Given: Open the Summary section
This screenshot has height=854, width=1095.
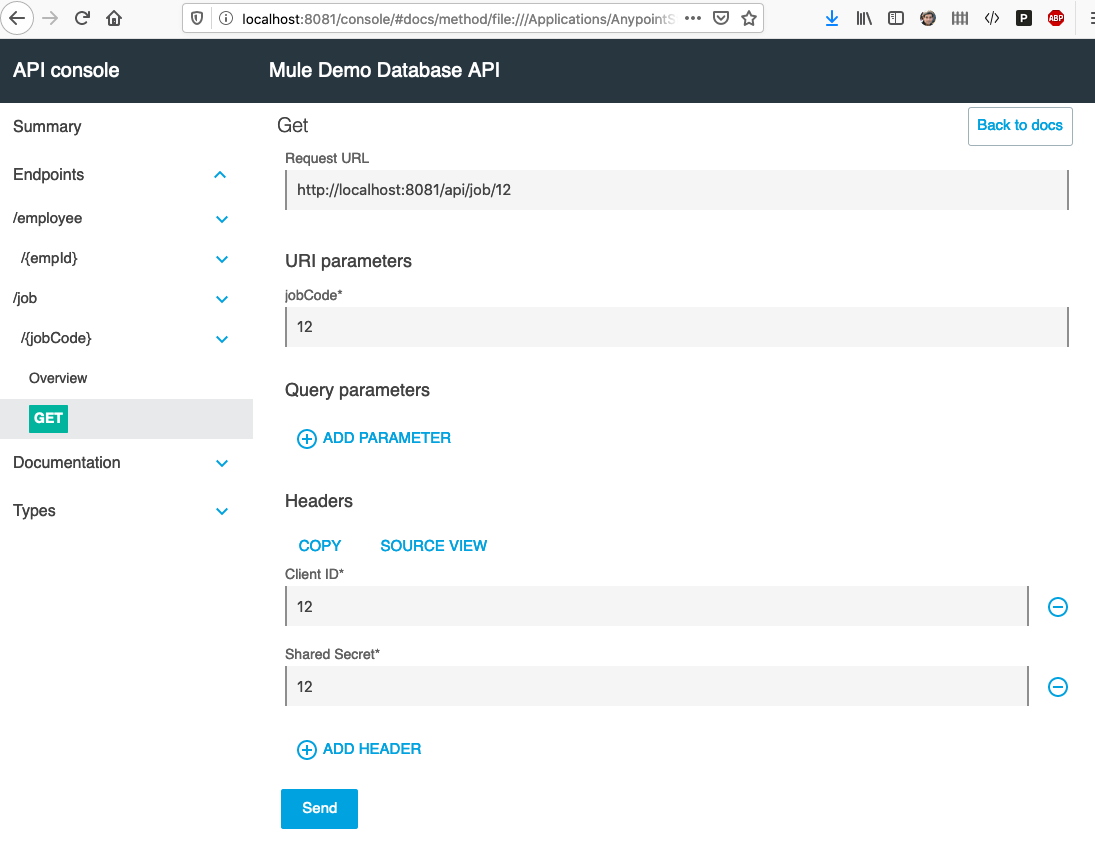Looking at the screenshot, I should 47,126.
